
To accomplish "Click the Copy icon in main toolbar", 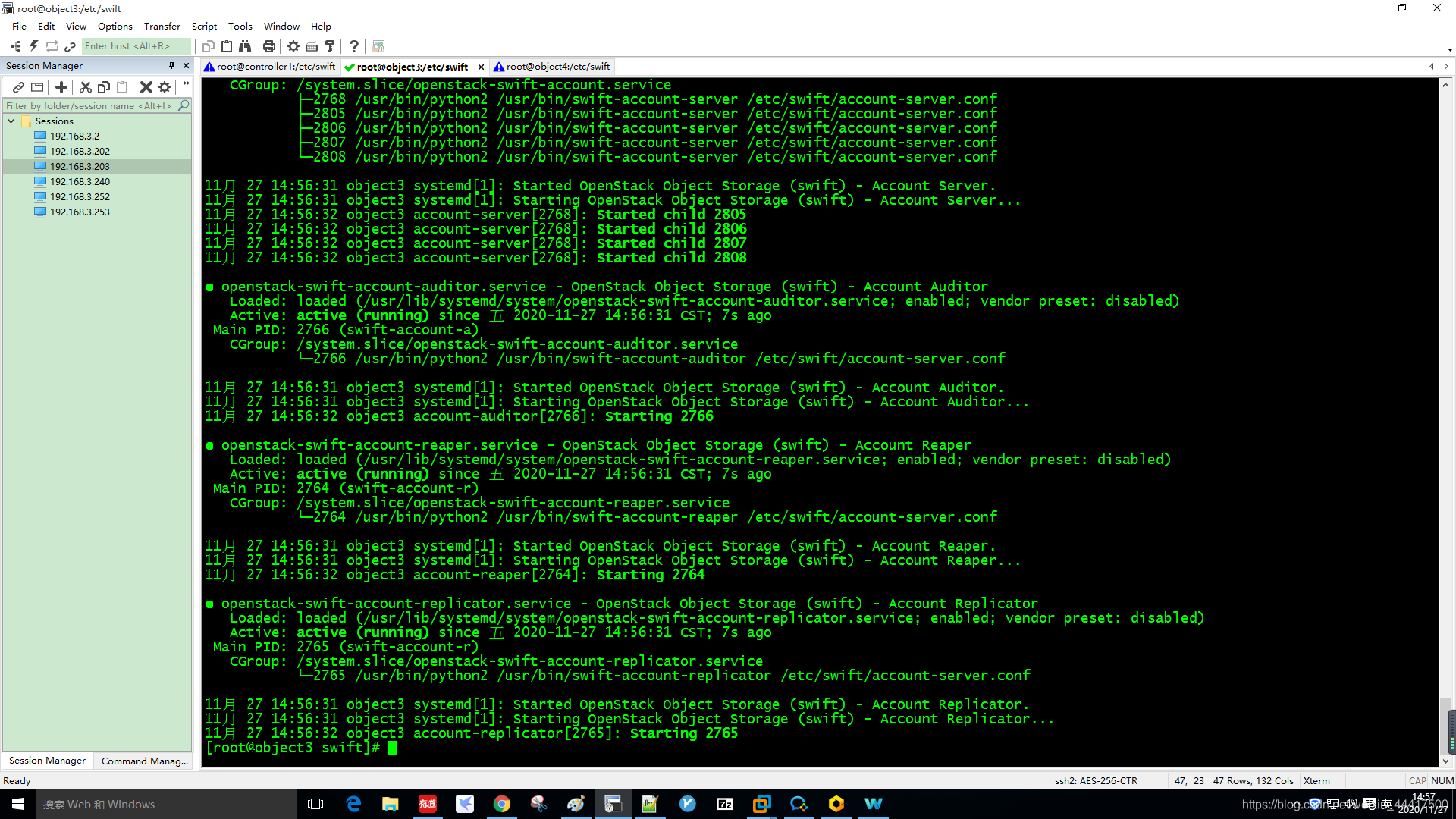I will (x=209, y=46).
